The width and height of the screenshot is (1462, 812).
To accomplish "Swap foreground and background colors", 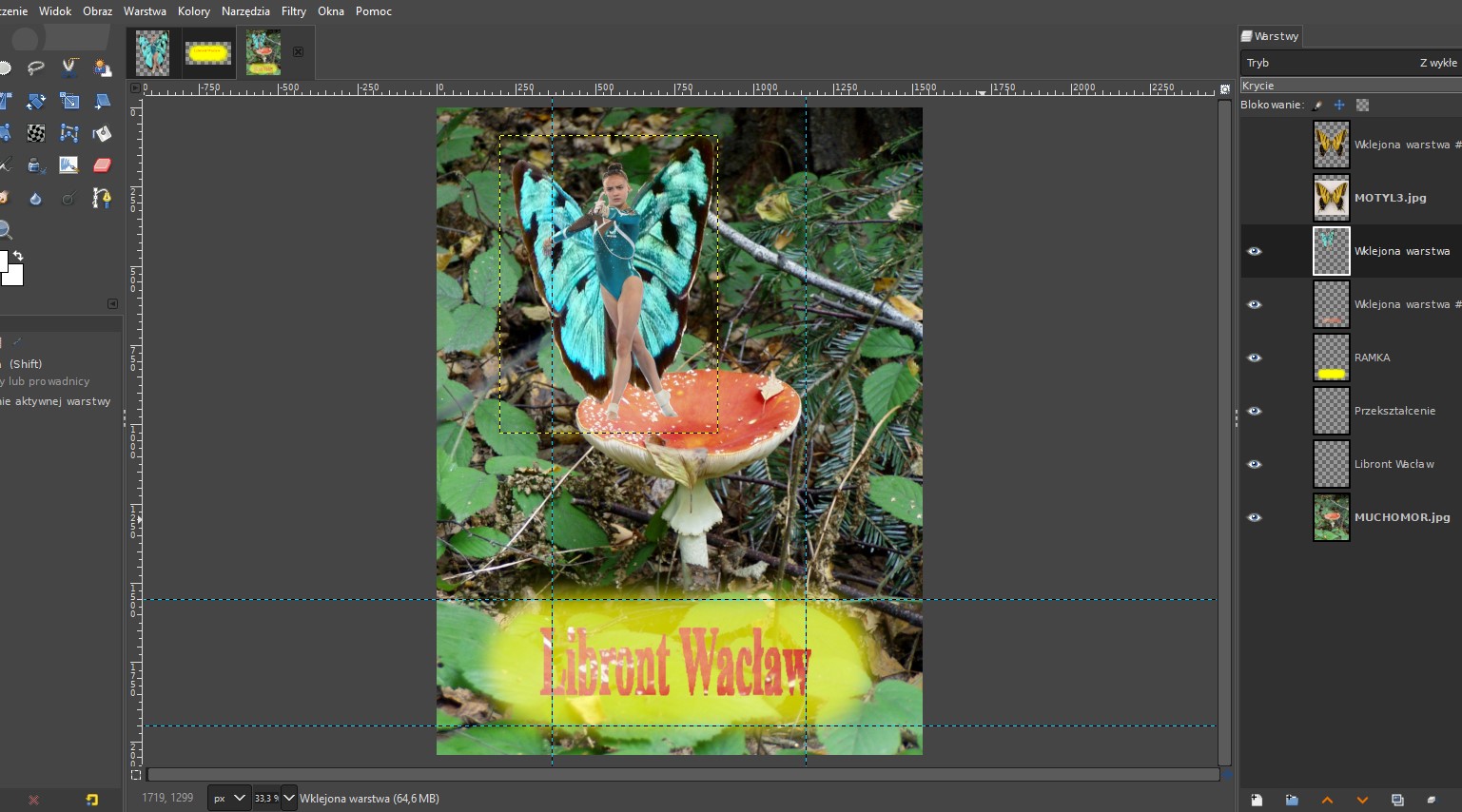I will tap(18, 256).
